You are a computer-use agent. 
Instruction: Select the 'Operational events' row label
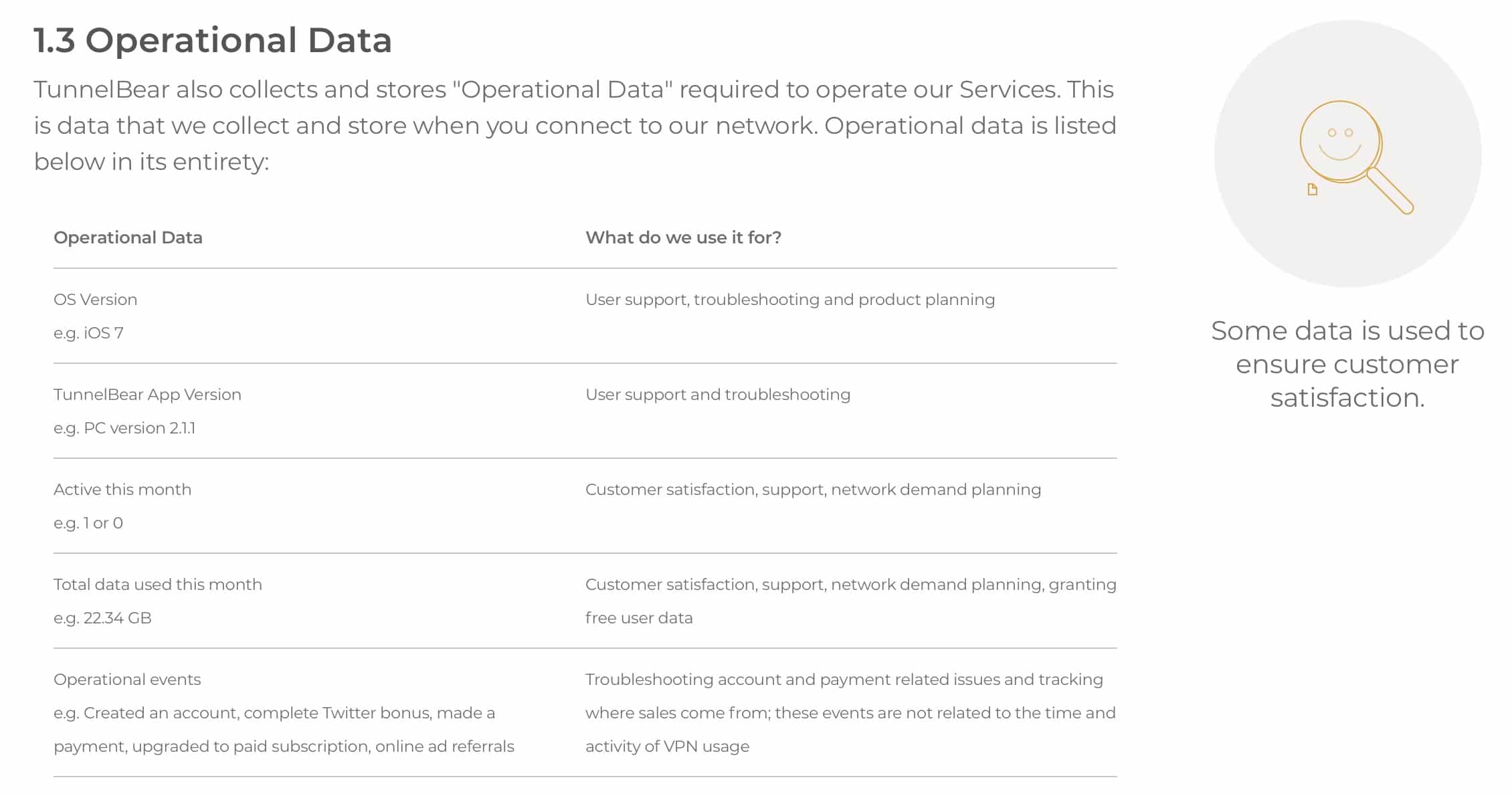(x=127, y=680)
